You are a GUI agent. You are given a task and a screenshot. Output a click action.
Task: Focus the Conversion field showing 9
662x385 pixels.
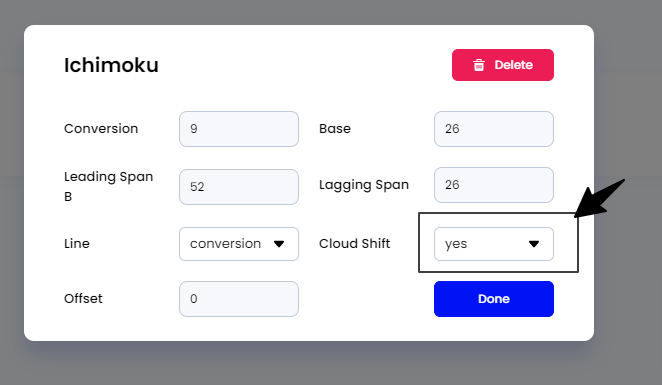tap(239, 129)
